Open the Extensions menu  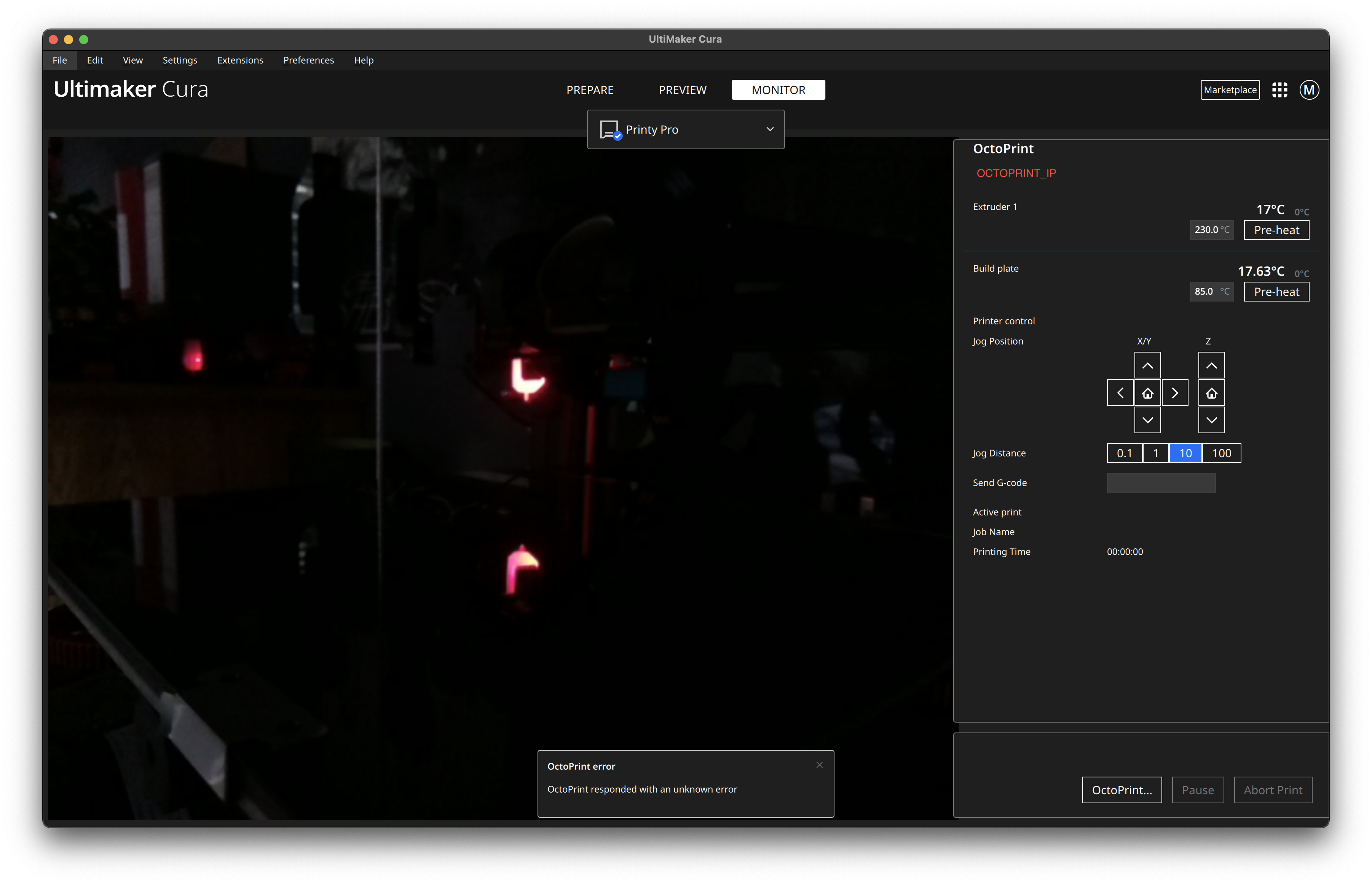(240, 60)
